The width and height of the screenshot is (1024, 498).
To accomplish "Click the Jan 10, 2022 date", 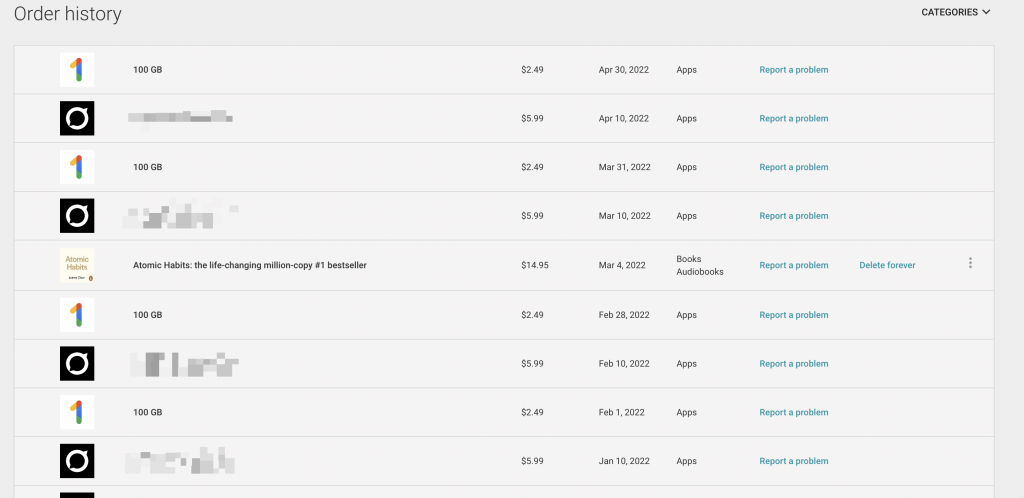I will [x=624, y=461].
